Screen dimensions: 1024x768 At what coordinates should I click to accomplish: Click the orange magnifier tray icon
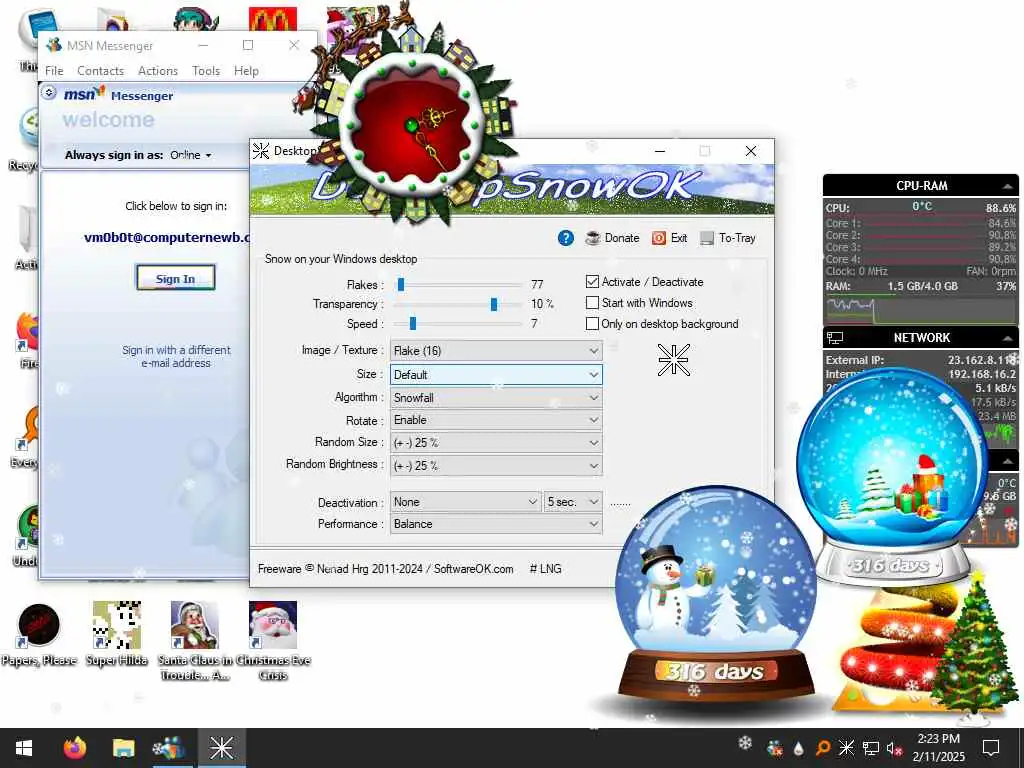point(823,748)
